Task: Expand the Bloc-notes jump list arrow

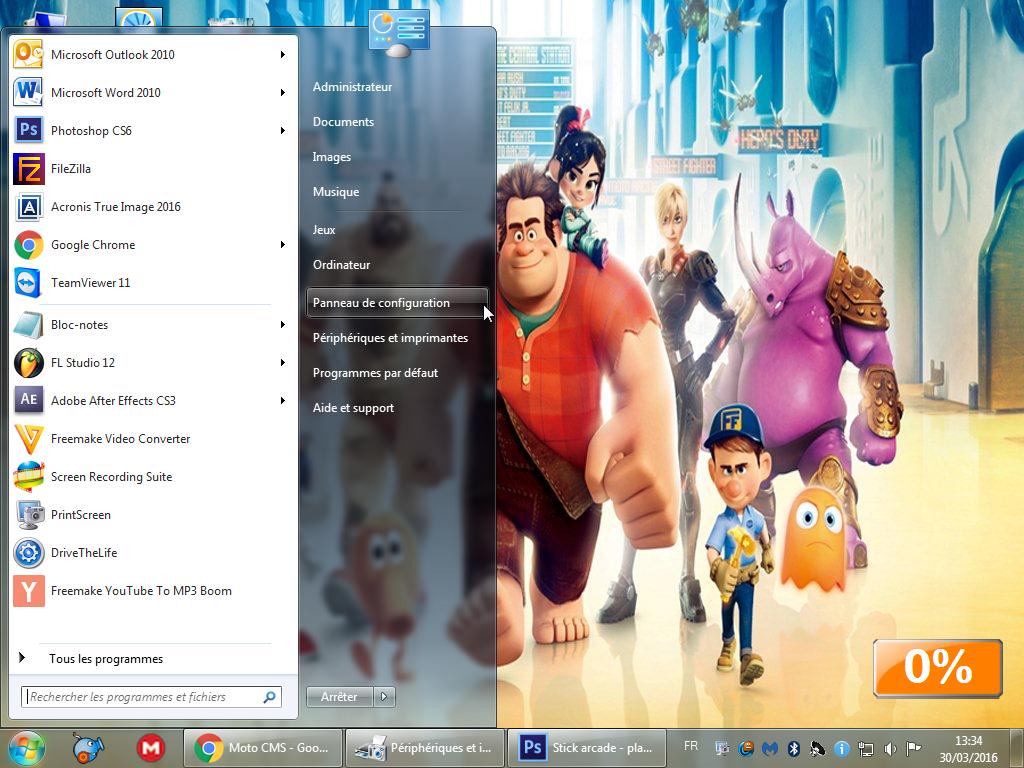Action: point(283,325)
